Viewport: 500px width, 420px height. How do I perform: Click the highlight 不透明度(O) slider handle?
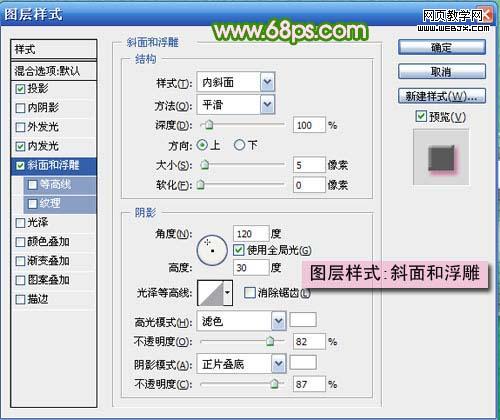[270, 341]
